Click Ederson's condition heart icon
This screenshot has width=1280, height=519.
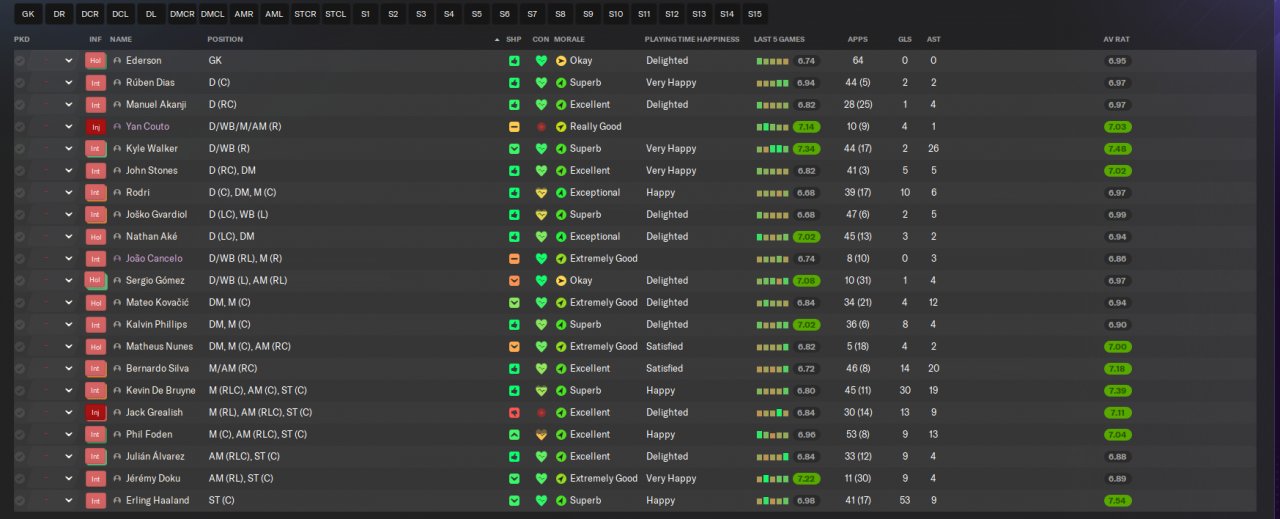click(541, 61)
